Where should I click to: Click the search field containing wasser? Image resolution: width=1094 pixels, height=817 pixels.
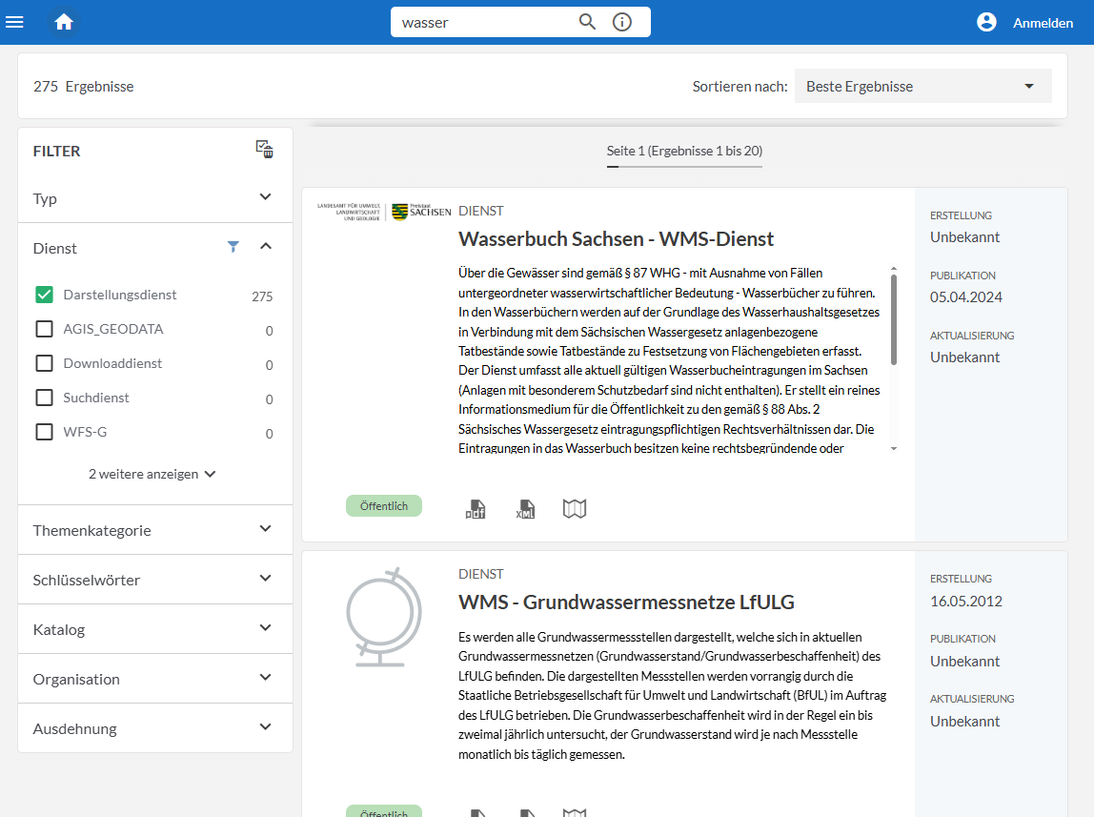[x=480, y=21]
